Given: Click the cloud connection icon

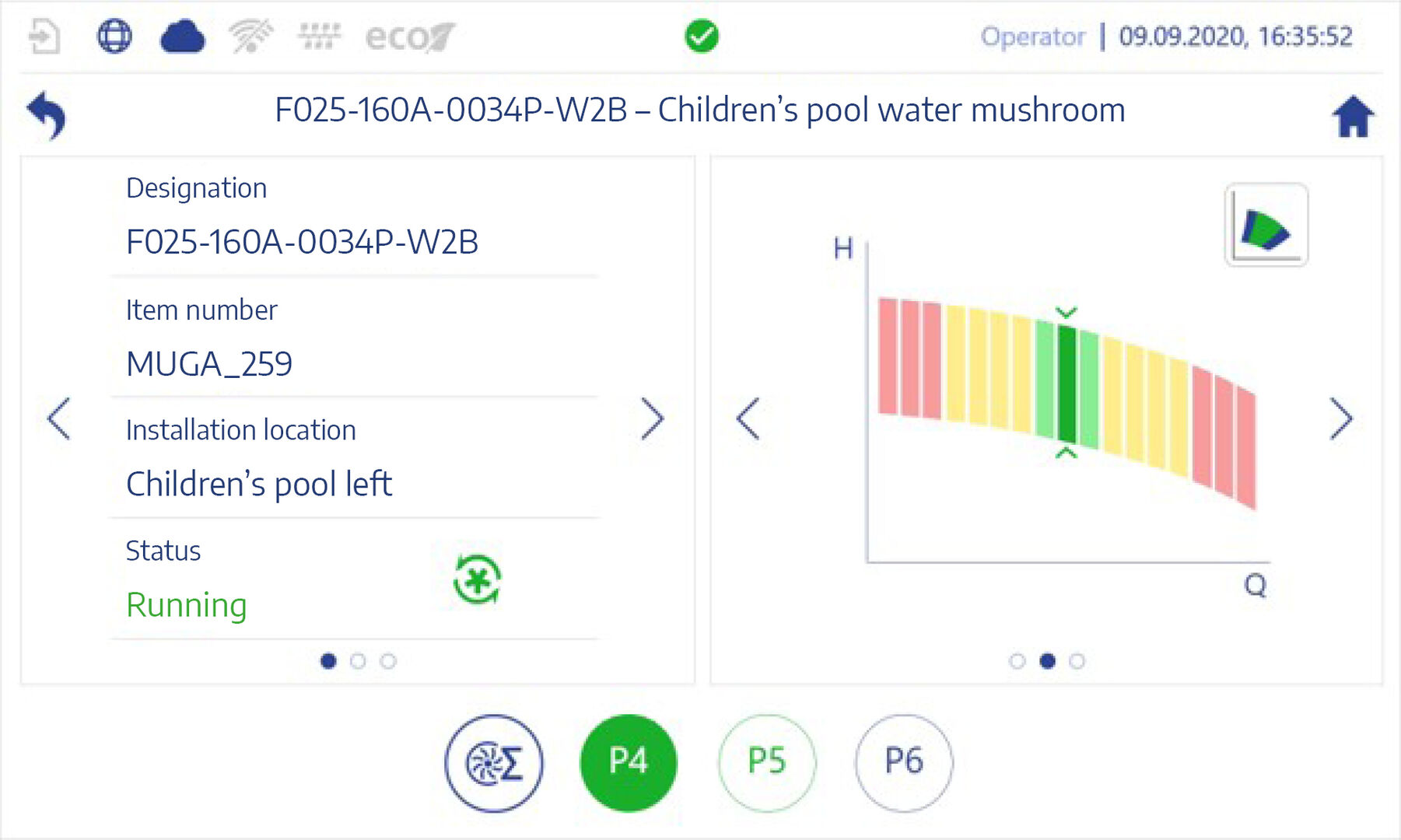Looking at the screenshot, I should [182, 37].
